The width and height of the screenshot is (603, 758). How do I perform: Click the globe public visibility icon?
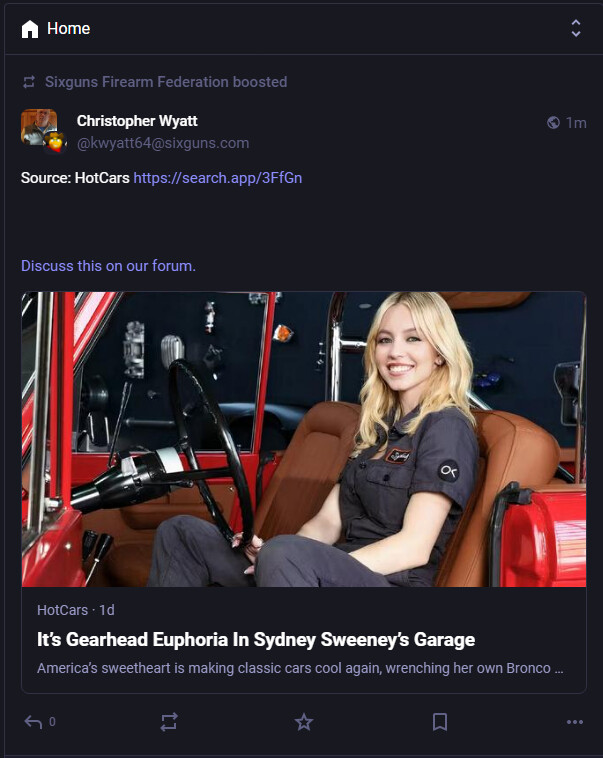click(x=553, y=123)
